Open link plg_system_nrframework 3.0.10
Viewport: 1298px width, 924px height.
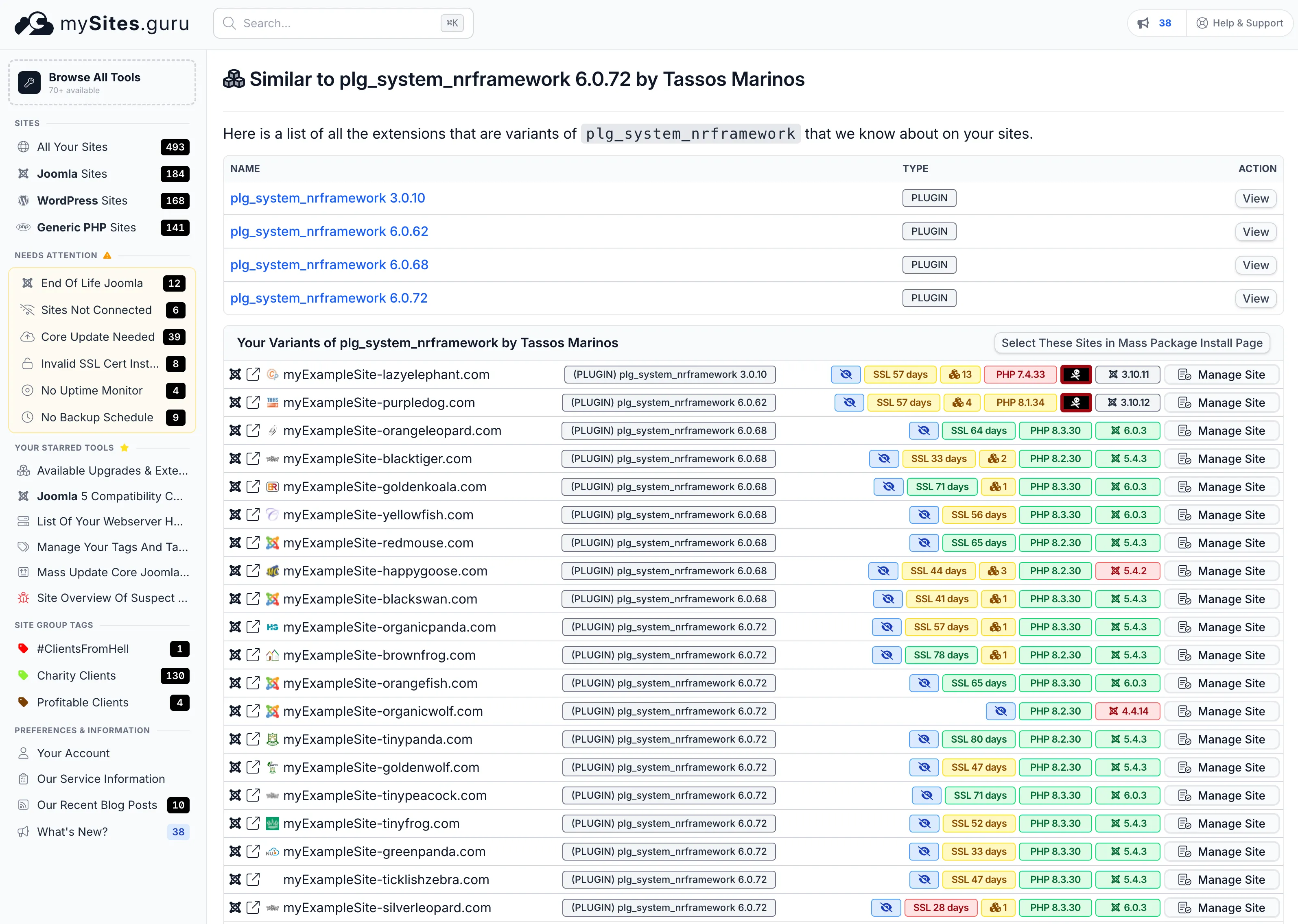coord(327,197)
